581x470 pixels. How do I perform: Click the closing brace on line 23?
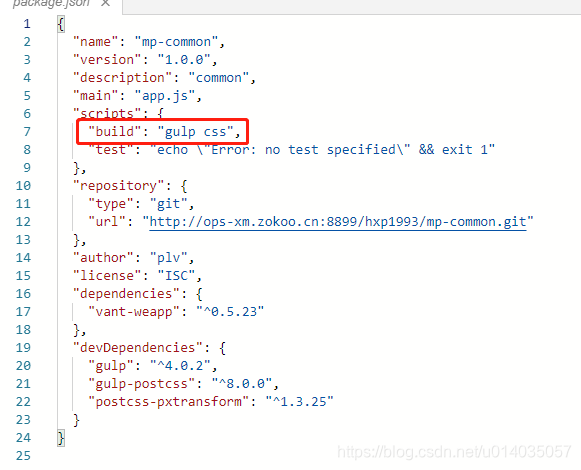click(x=76, y=420)
